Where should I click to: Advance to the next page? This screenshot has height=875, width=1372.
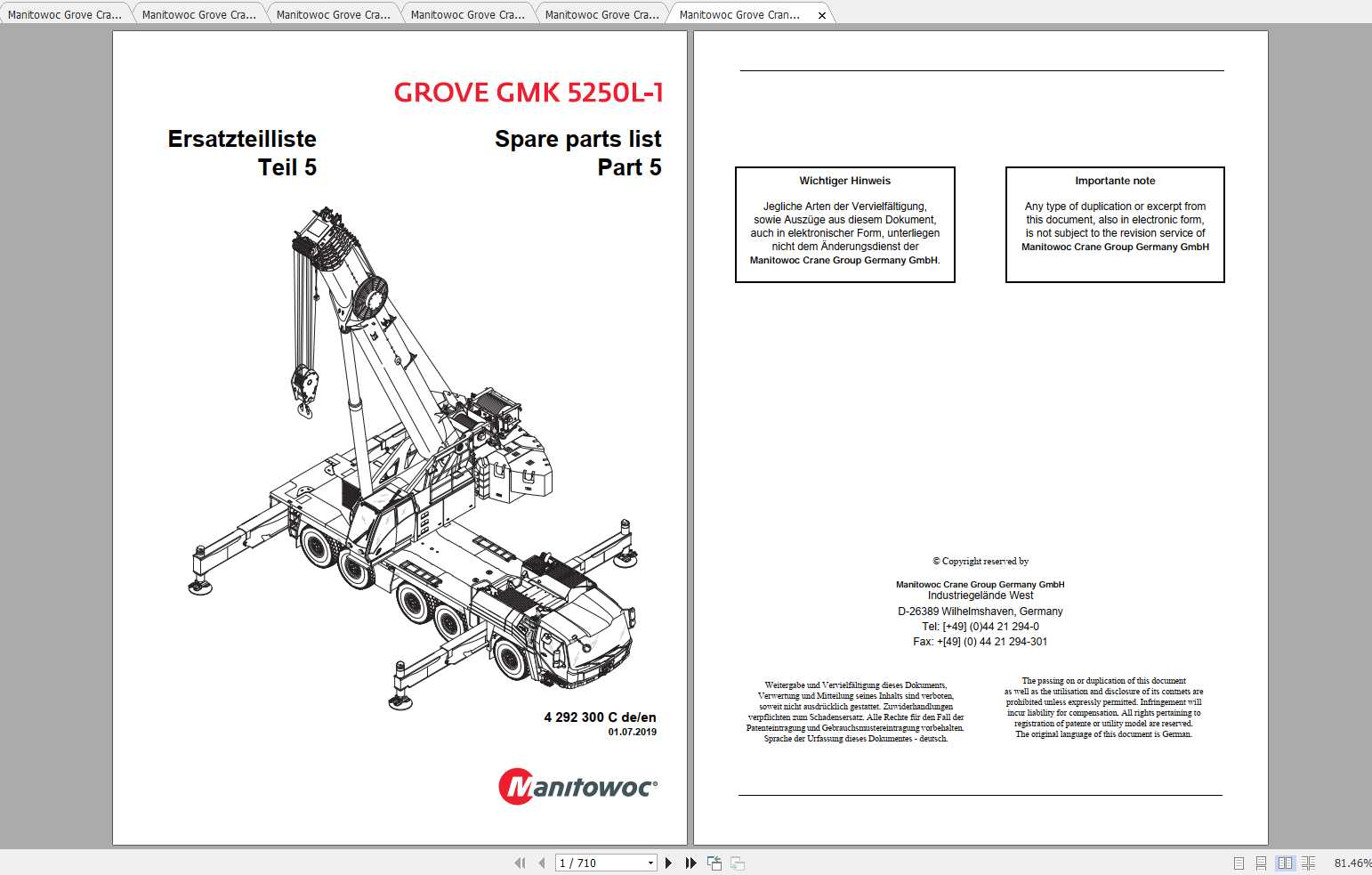tap(669, 863)
